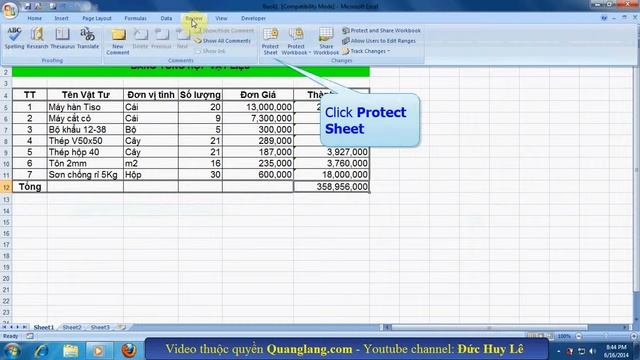Click header cell 'Tên Vật Tư'
640x360 pixels.
85,95
